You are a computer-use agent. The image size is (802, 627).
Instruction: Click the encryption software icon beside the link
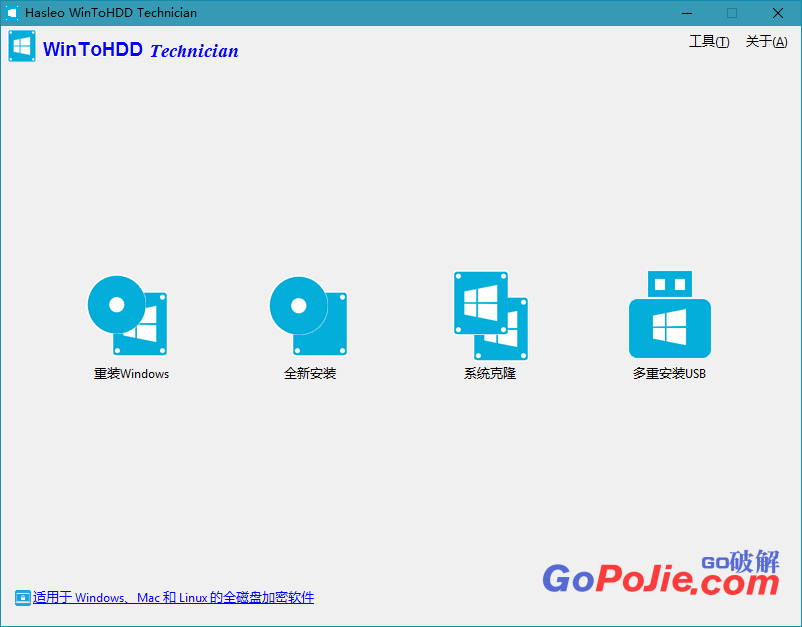(x=23, y=597)
